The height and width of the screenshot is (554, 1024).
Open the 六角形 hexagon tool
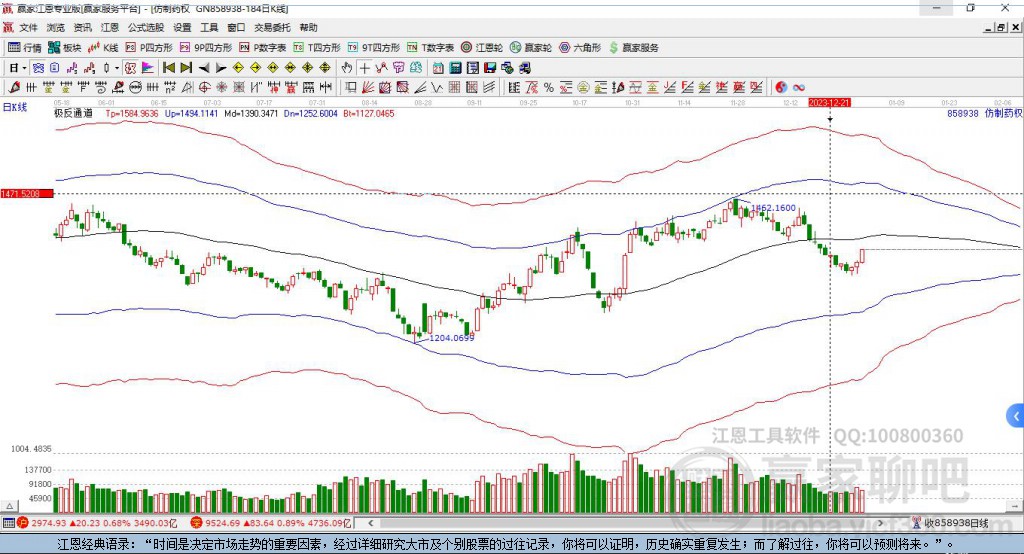click(x=580, y=48)
